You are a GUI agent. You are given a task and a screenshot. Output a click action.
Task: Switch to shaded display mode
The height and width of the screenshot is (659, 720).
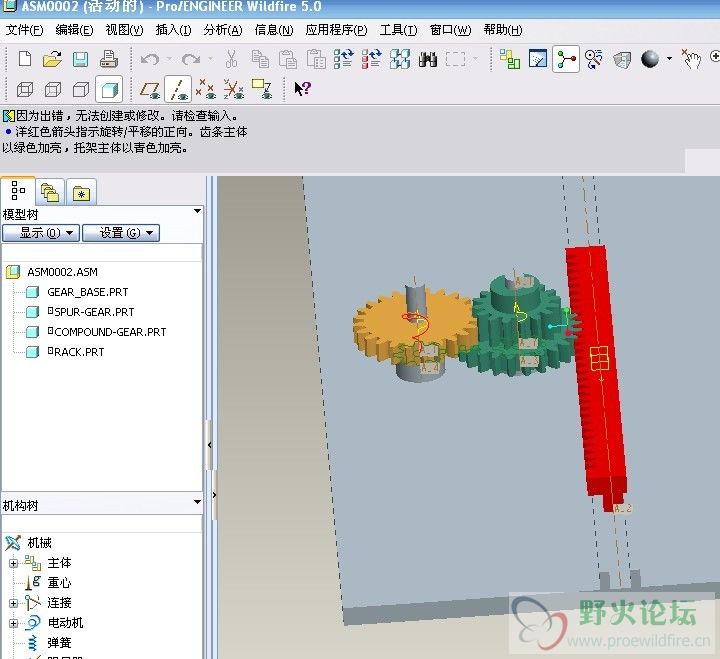[x=109, y=89]
